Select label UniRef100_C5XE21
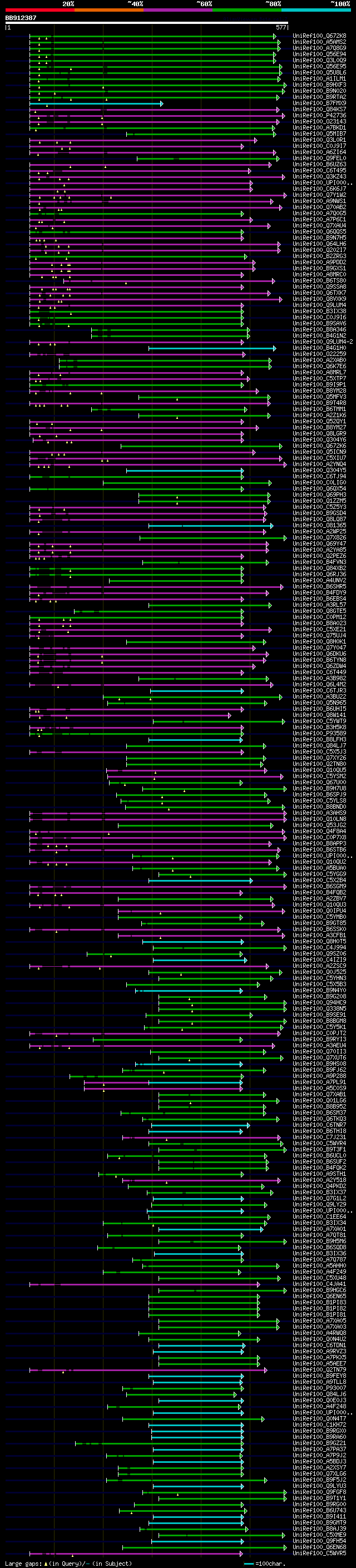 (319, 630)
